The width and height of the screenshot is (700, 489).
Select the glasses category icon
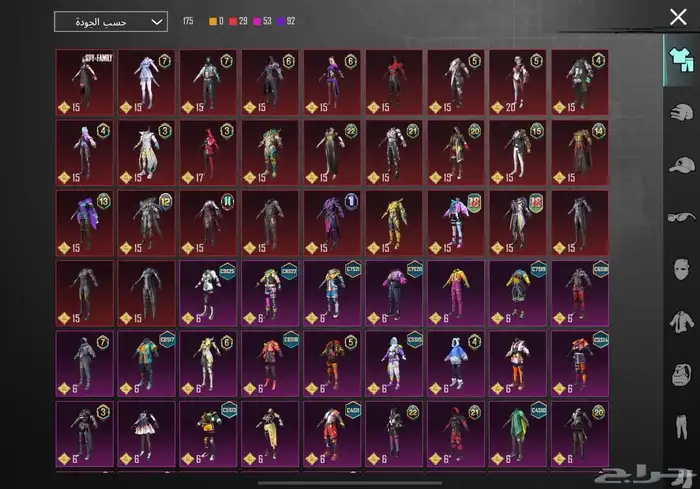pos(678,217)
